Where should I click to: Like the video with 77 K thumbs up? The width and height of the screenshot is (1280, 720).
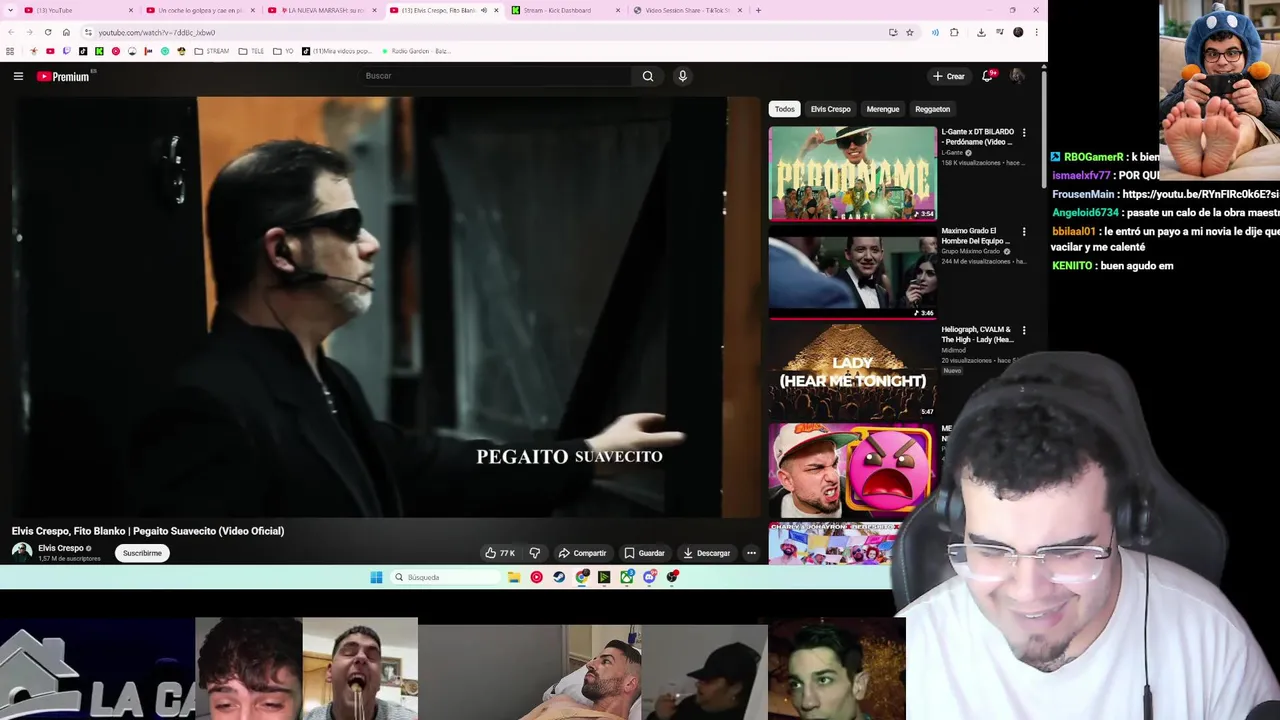pyautogui.click(x=500, y=553)
